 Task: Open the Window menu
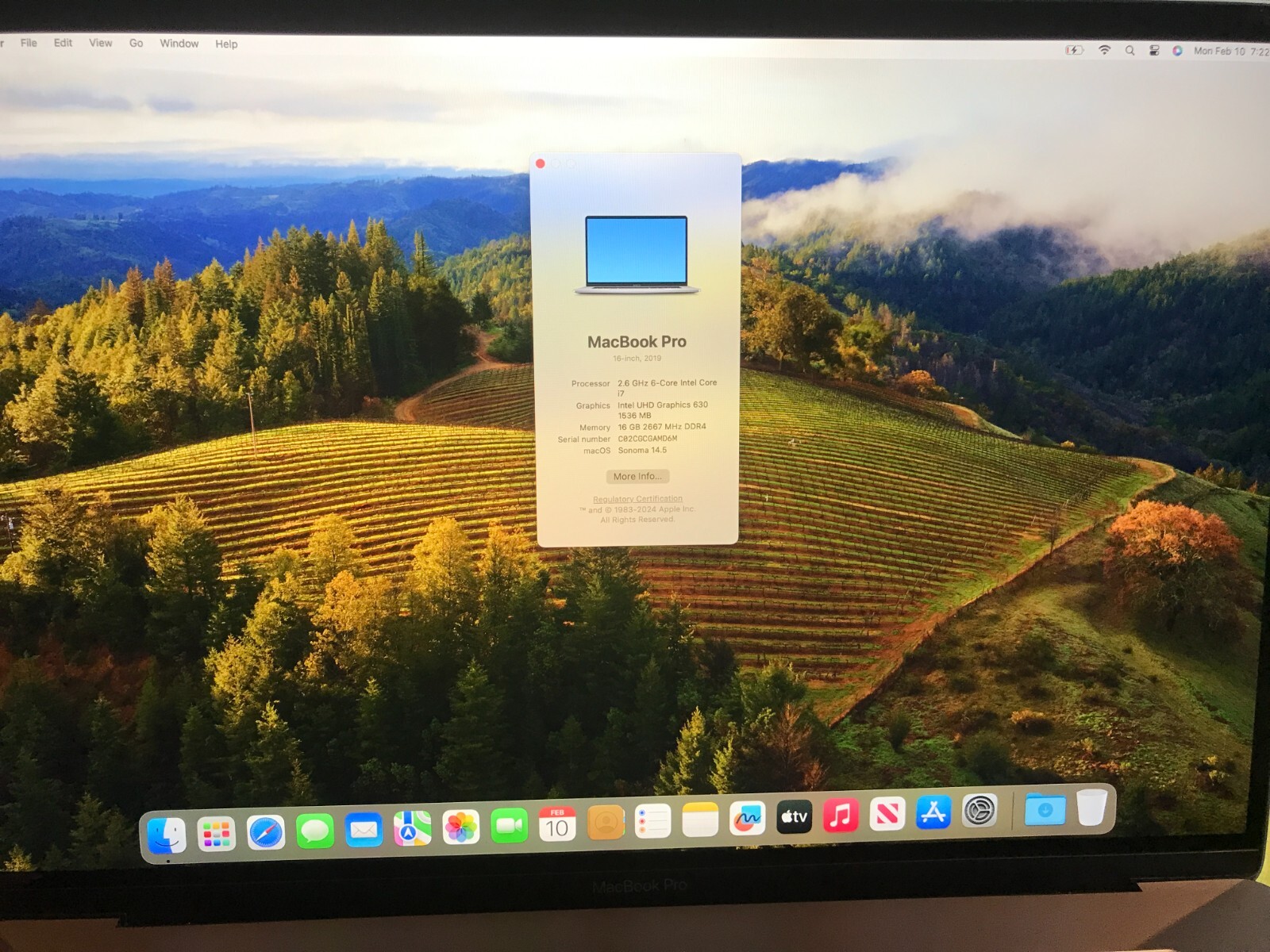click(179, 44)
